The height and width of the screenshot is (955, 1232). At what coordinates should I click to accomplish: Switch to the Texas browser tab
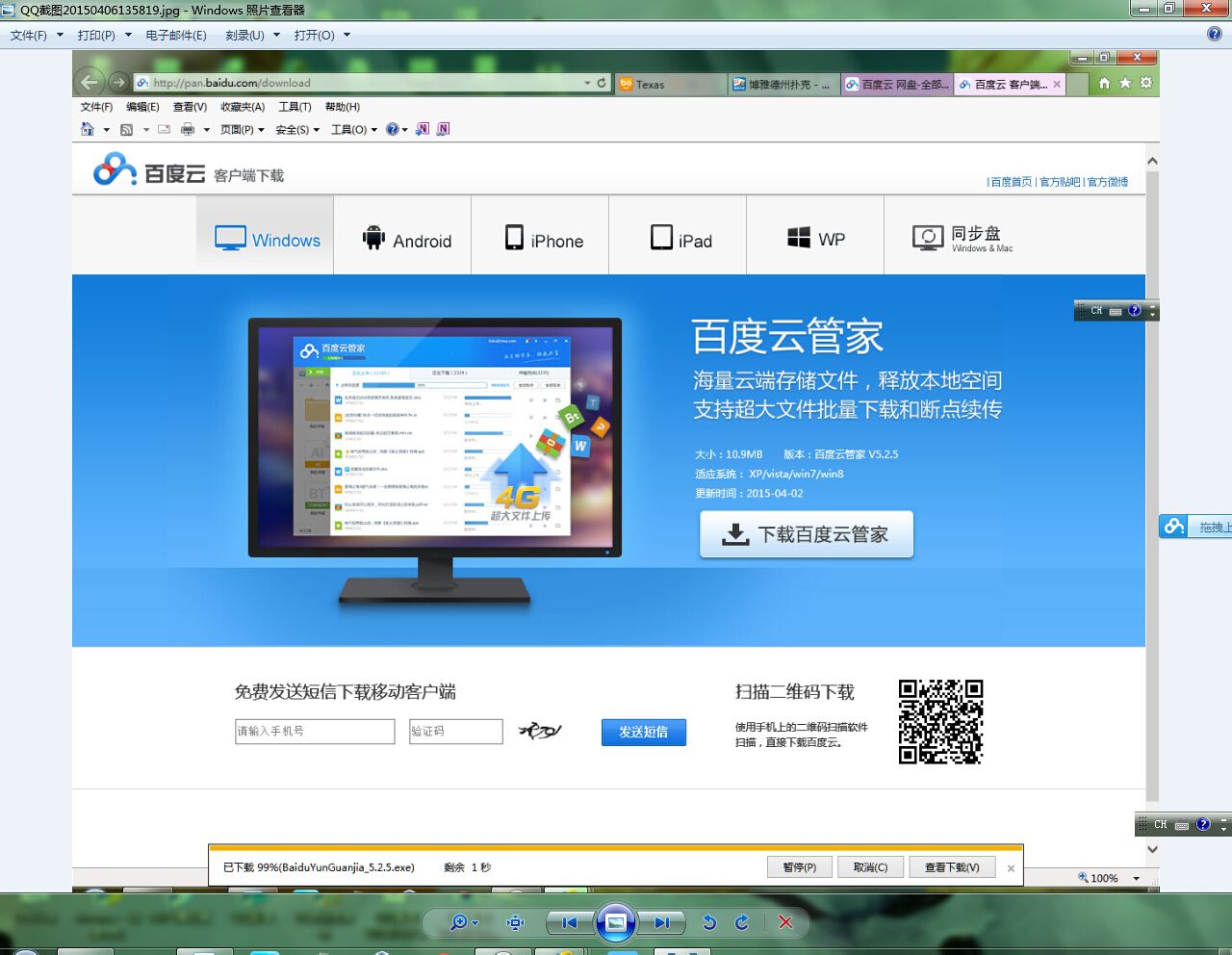pos(670,84)
